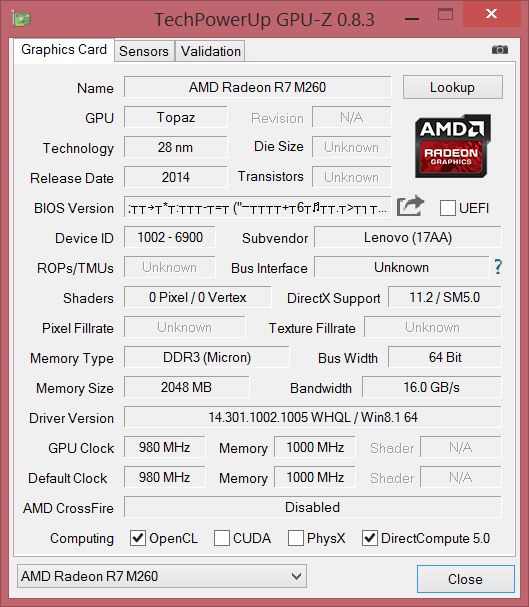Viewport: 529px width, 607px height.
Task: Enable the CUDA checkbox
Action: [x=222, y=538]
